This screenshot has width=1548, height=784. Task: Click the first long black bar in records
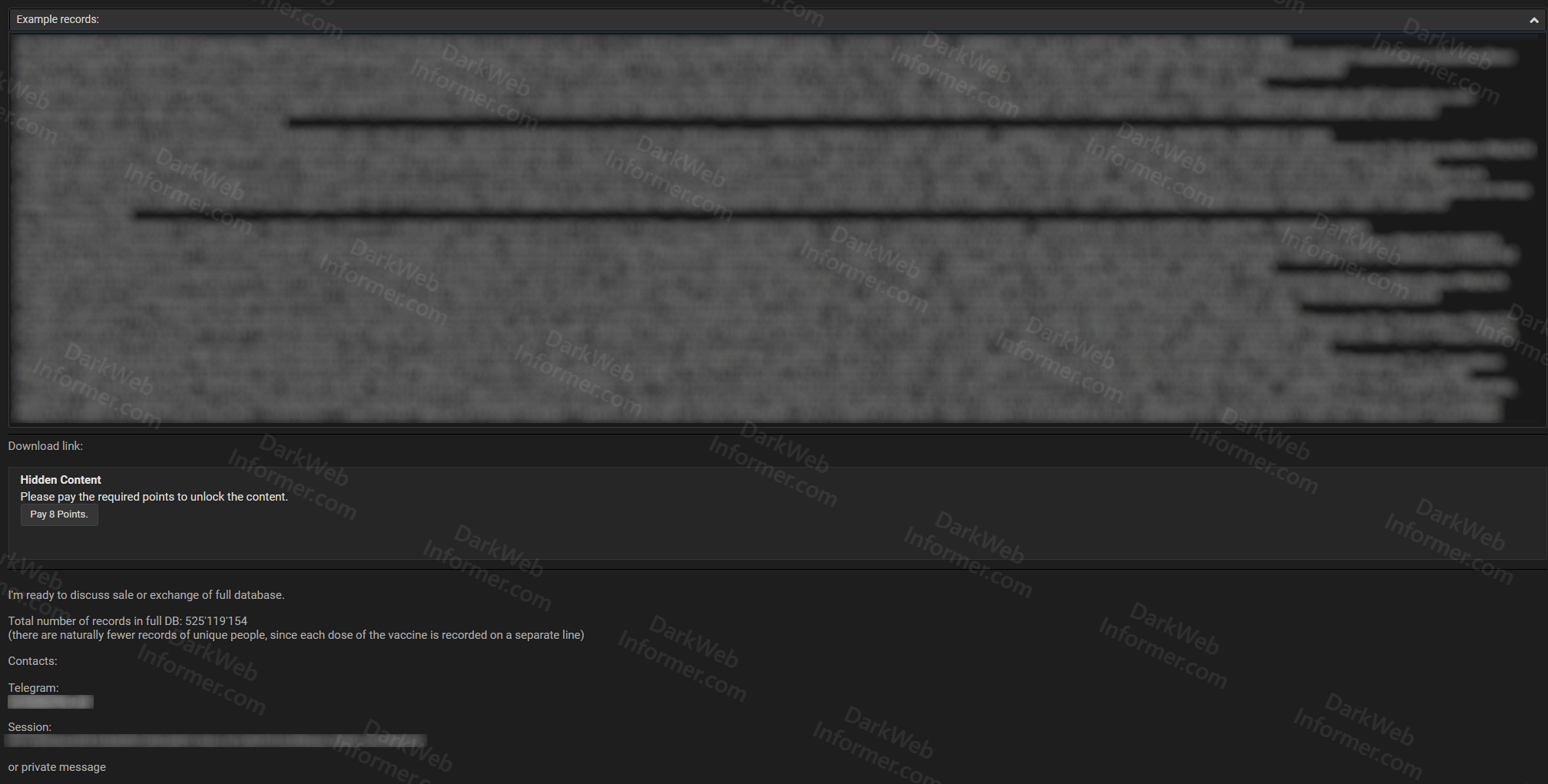tap(768, 122)
